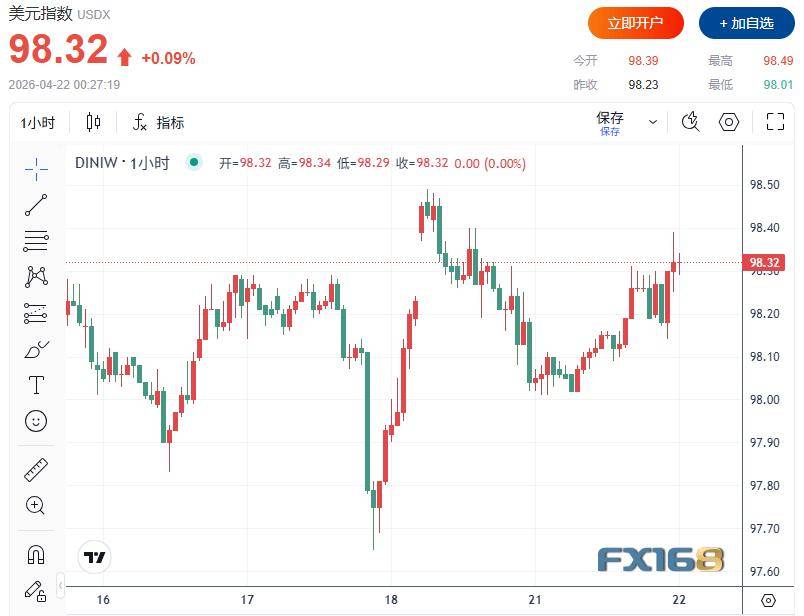Click the orange 立即开户 button
This screenshot has width=804, height=616.
pos(635,22)
